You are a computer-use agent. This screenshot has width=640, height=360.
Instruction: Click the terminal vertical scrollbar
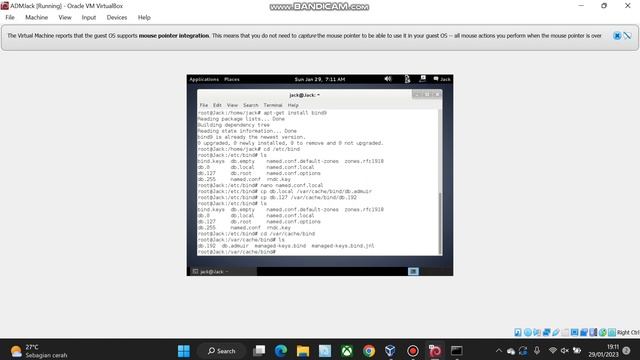(x=440, y=222)
